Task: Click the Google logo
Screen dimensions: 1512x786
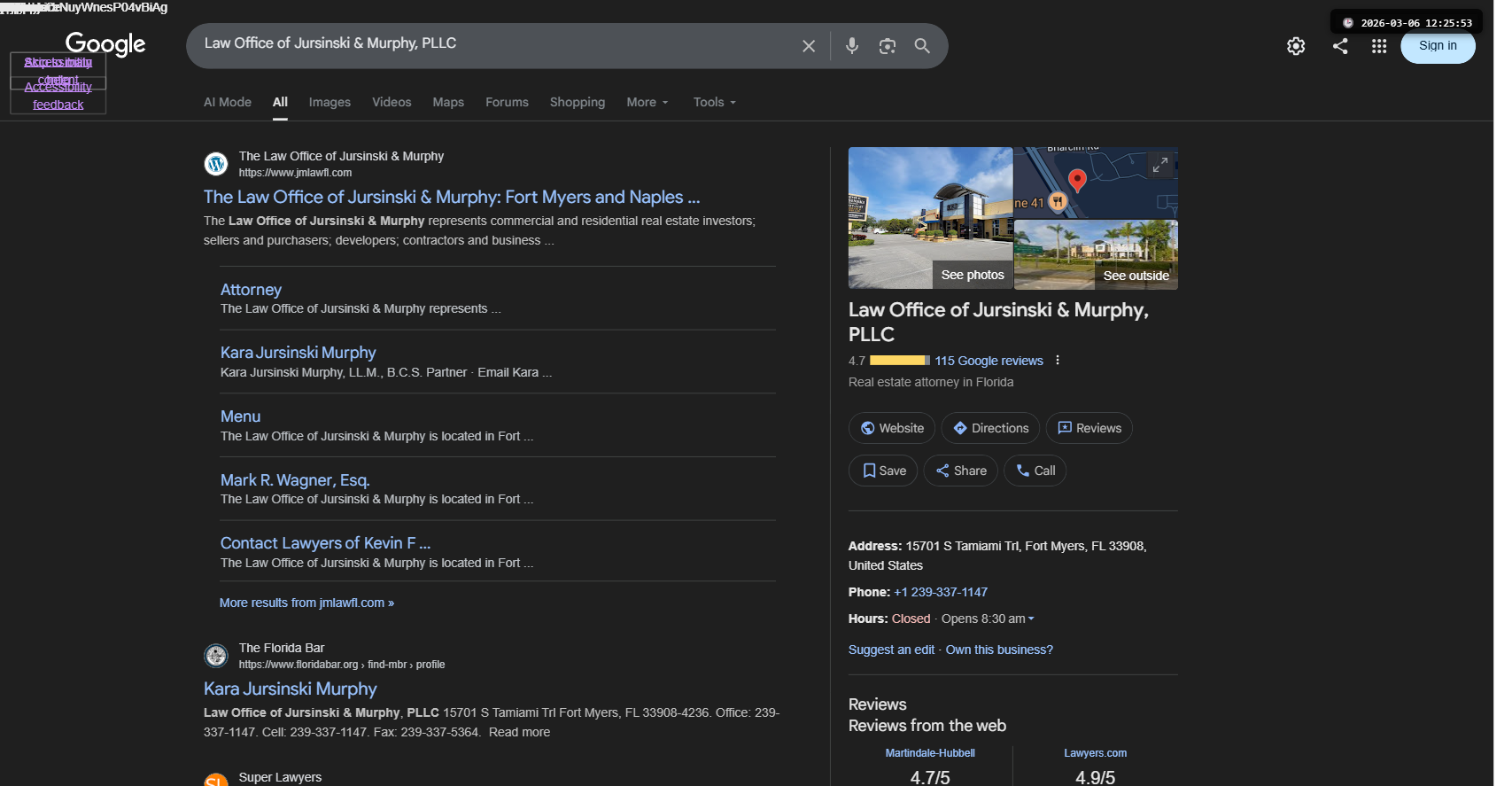Action: click(105, 43)
